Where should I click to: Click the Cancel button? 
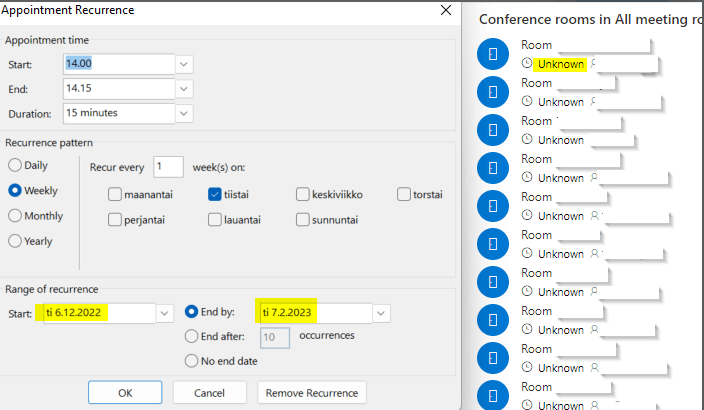coord(210,393)
